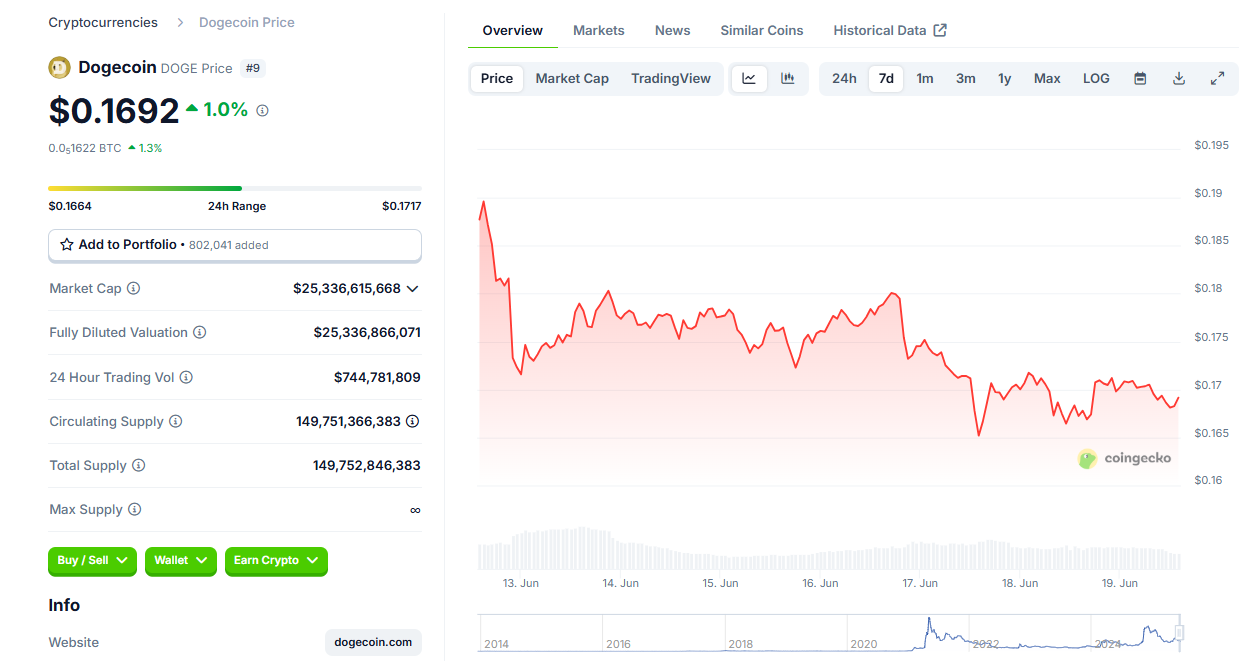Set chart range to 3m

966,78
